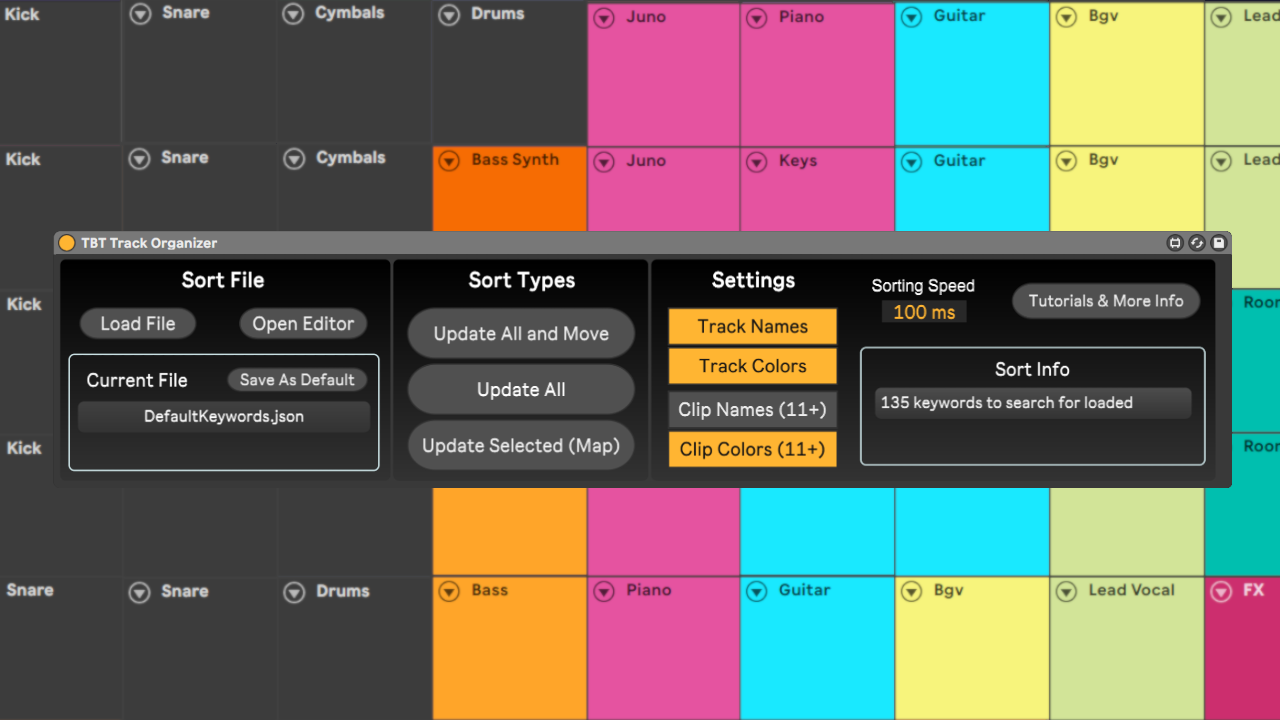Select the FX clip name
This screenshot has height=720, width=1280.
click(x=1254, y=591)
